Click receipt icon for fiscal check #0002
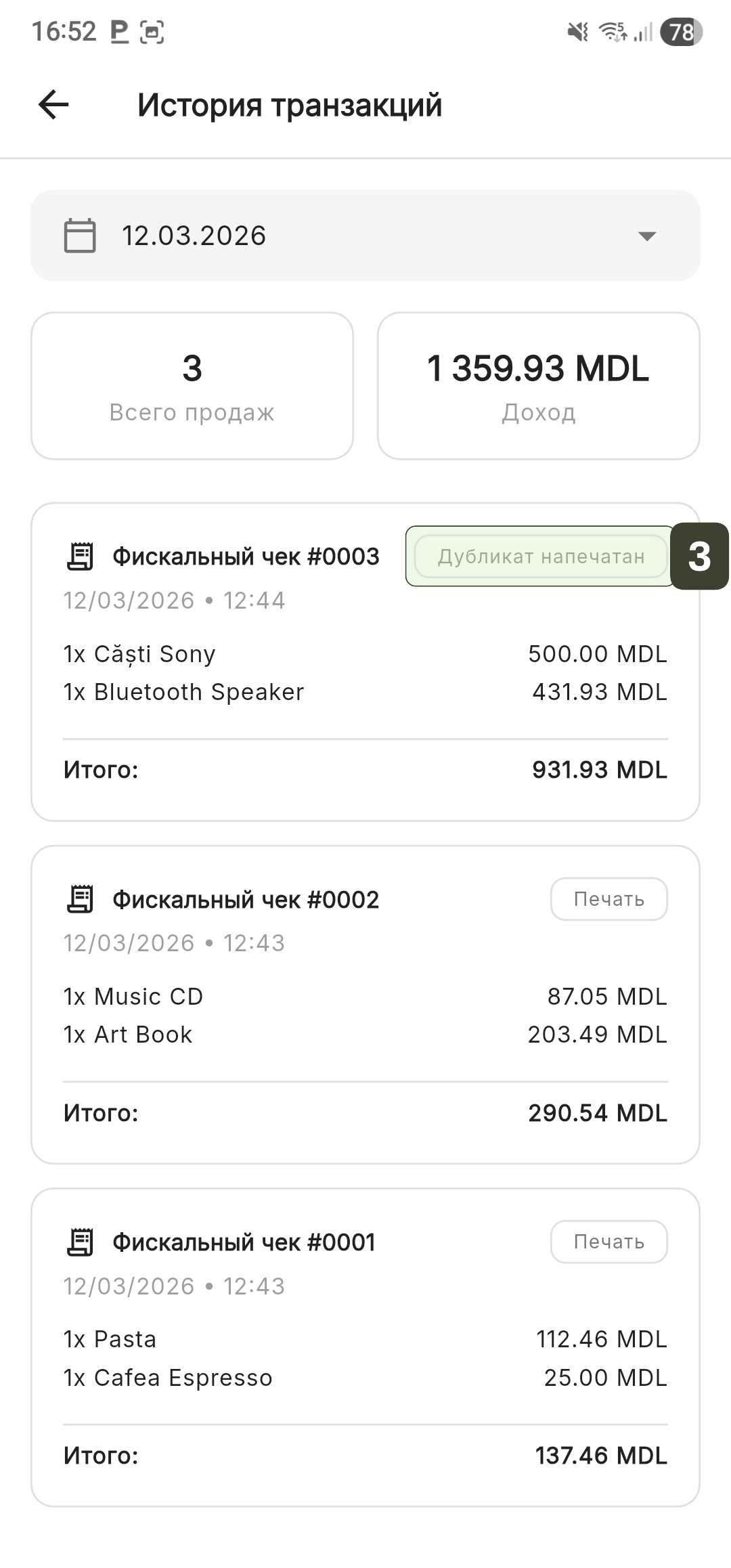731x1568 pixels. (x=80, y=899)
